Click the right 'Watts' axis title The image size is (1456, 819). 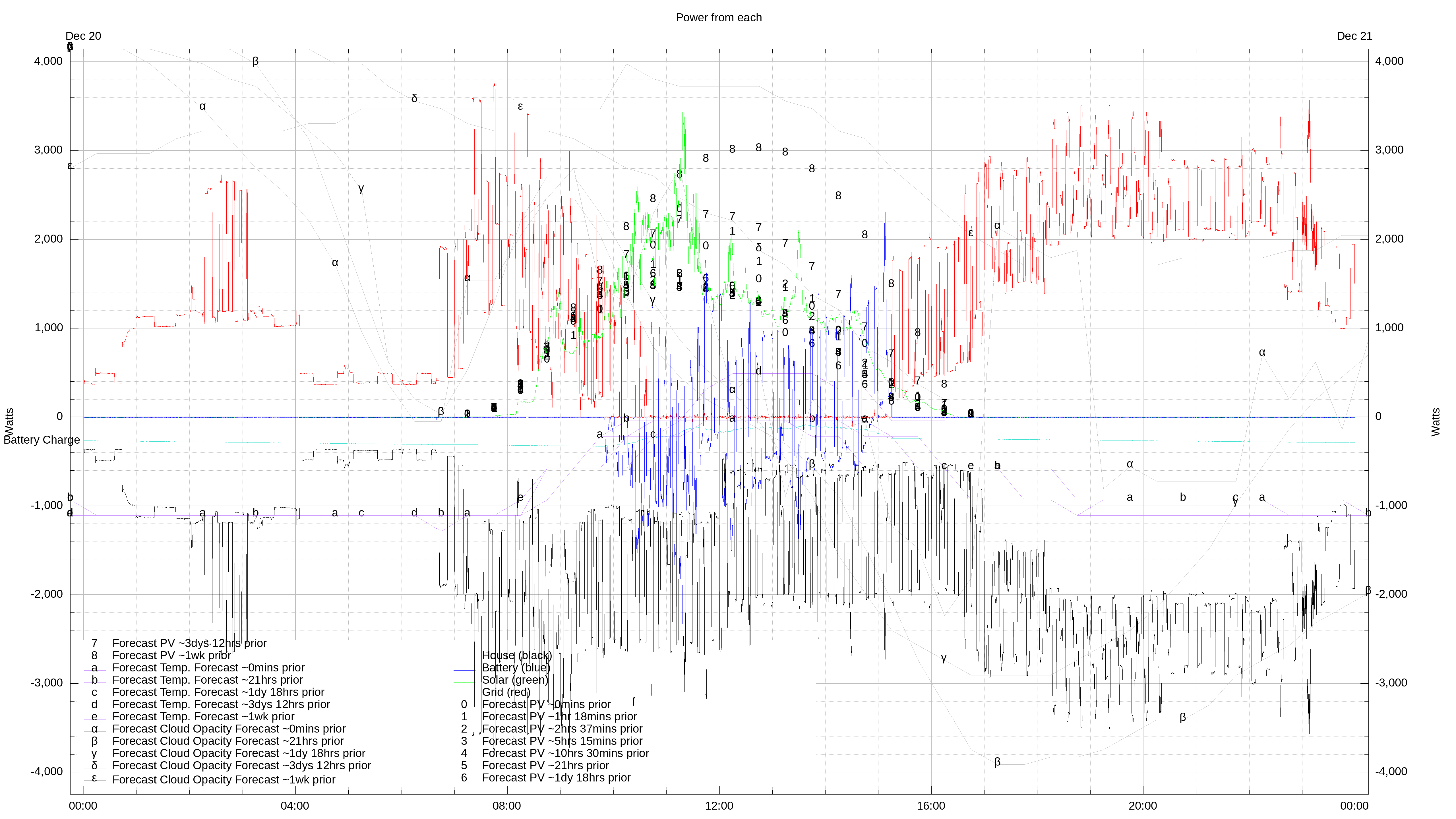[1436, 422]
